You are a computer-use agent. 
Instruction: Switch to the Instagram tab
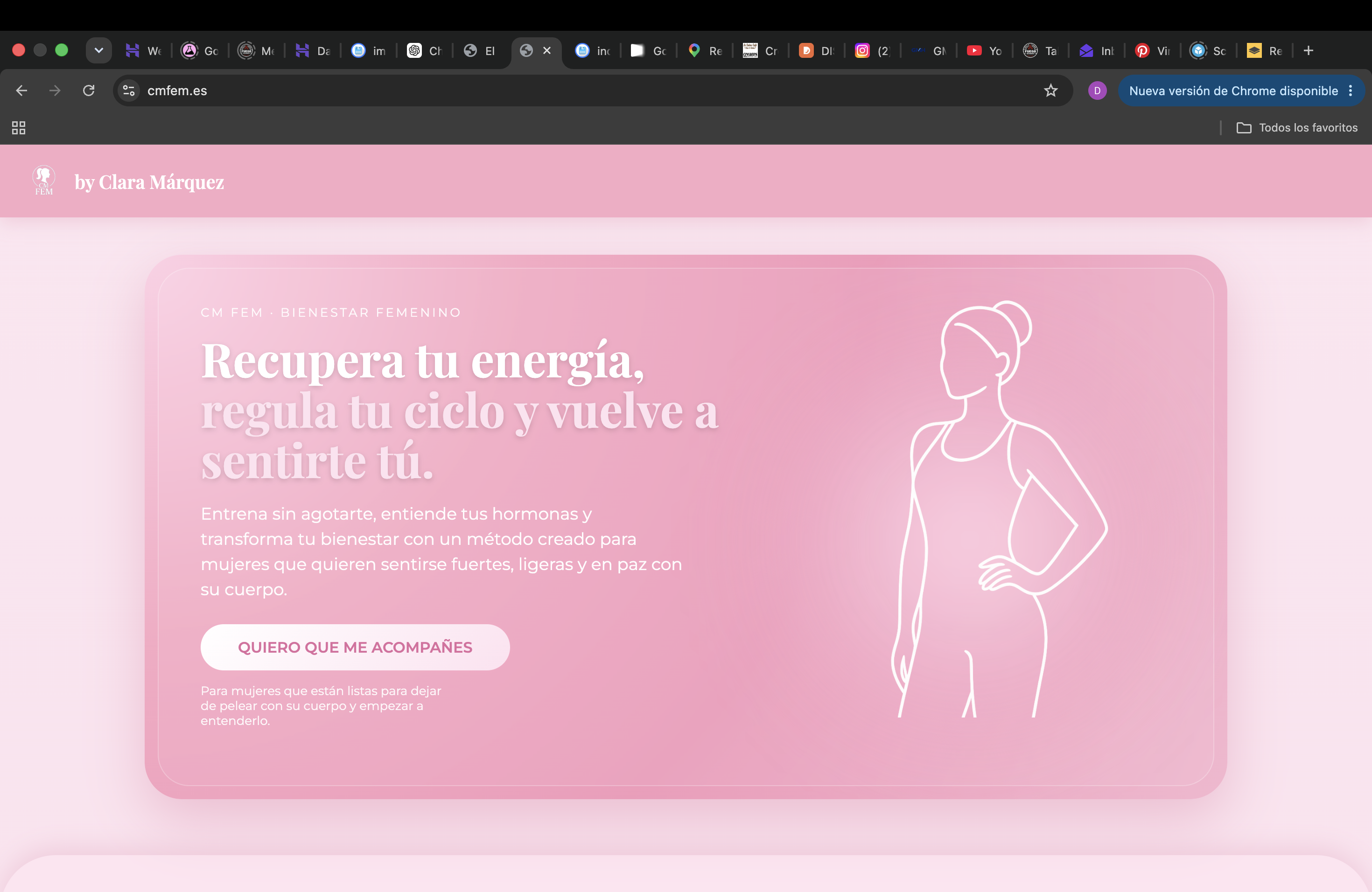click(x=873, y=51)
